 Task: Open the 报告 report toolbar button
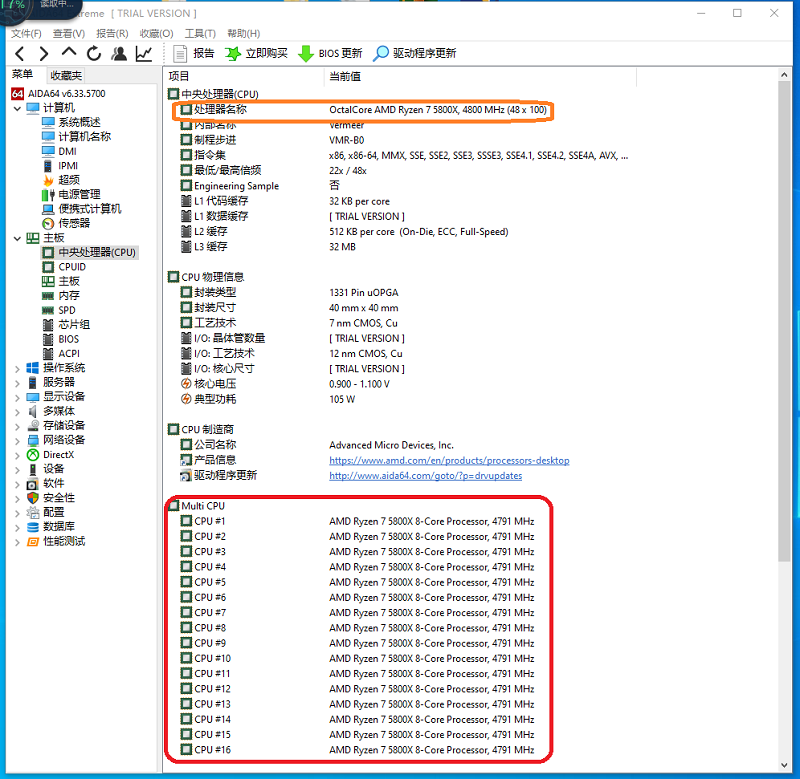194,54
